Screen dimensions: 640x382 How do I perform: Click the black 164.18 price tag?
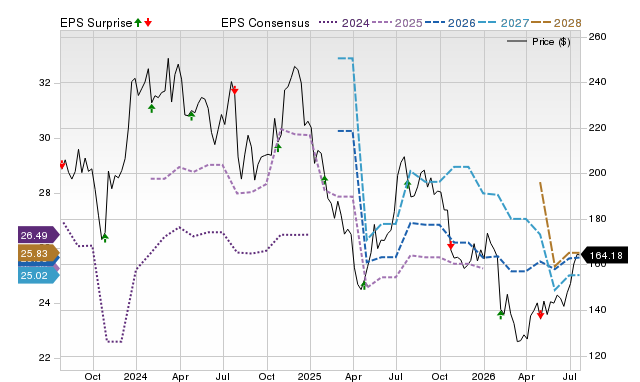[603, 255]
